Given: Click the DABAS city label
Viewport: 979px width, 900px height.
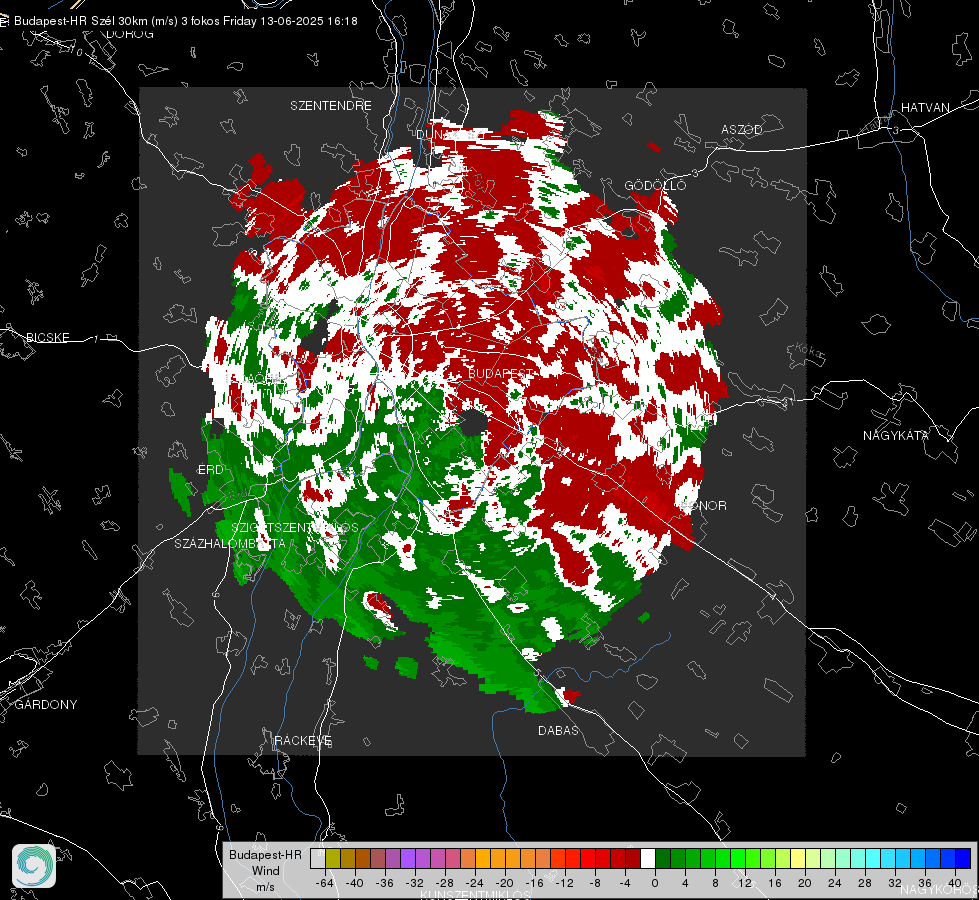Looking at the screenshot, I should click(558, 730).
